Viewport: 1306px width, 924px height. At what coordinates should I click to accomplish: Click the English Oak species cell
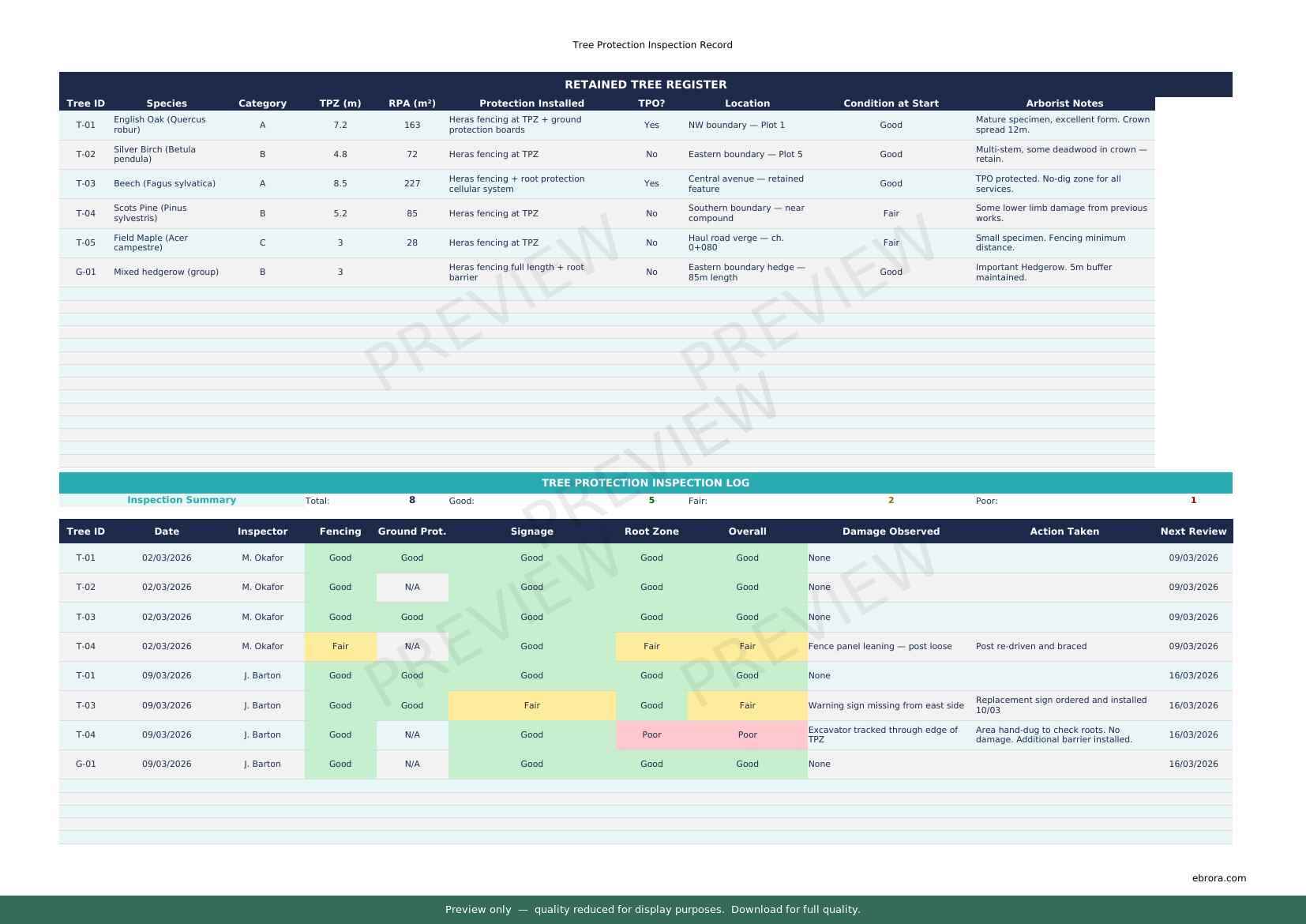click(x=159, y=125)
